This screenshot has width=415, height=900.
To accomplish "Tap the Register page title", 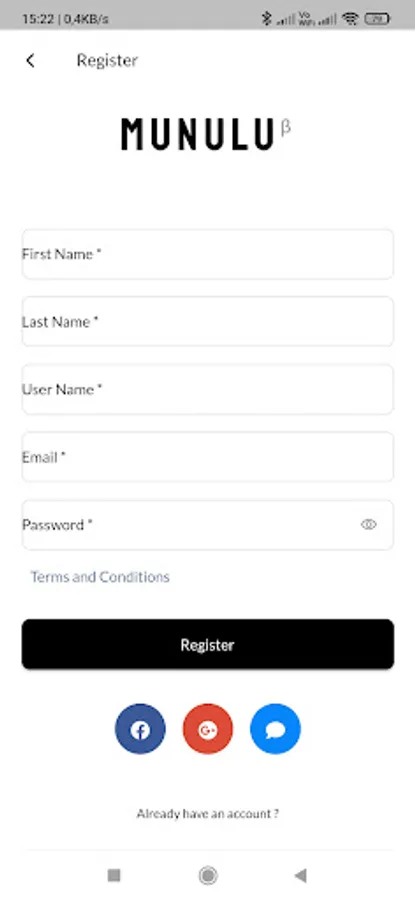I will pos(107,60).
